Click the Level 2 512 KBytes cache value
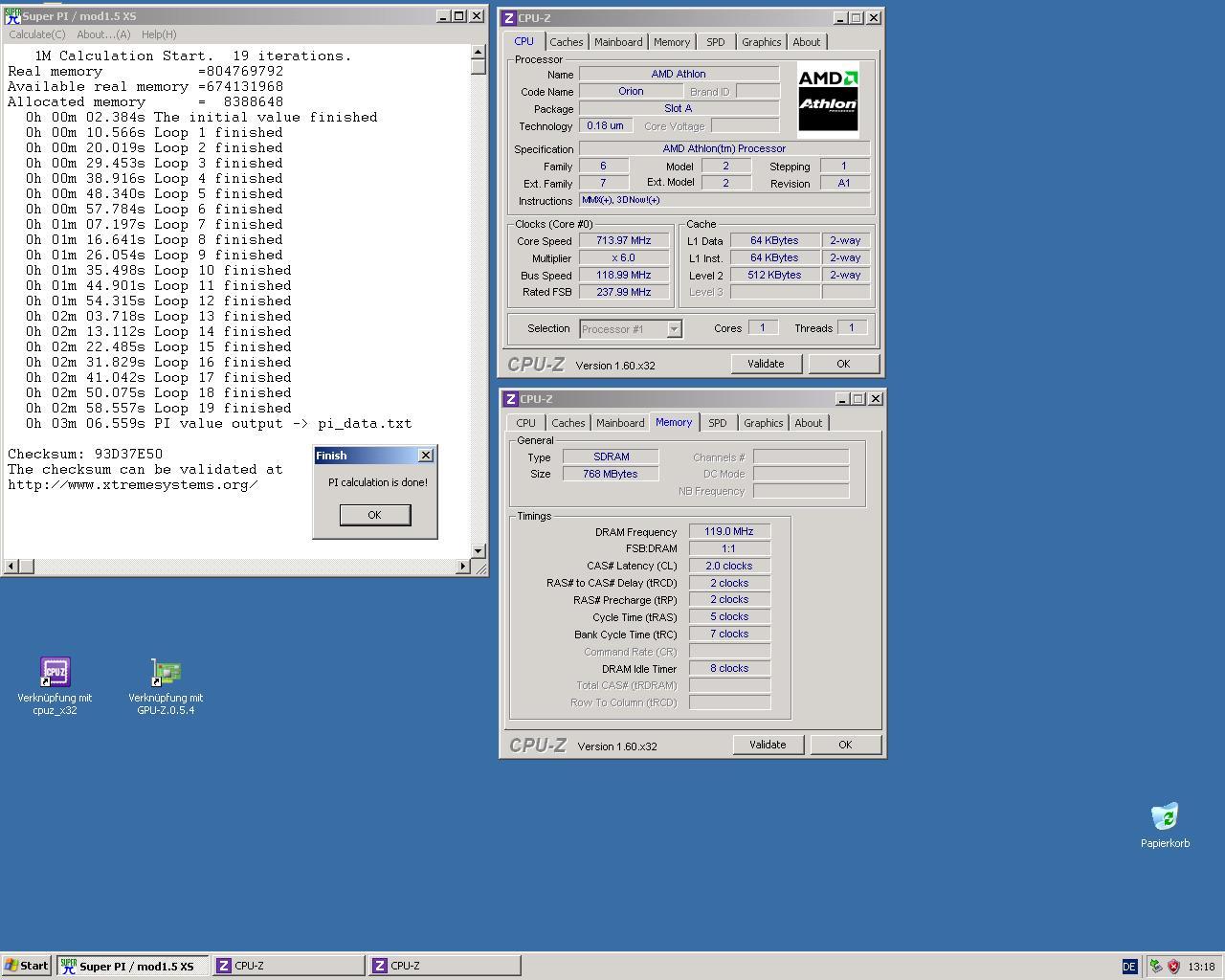 [774, 275]
